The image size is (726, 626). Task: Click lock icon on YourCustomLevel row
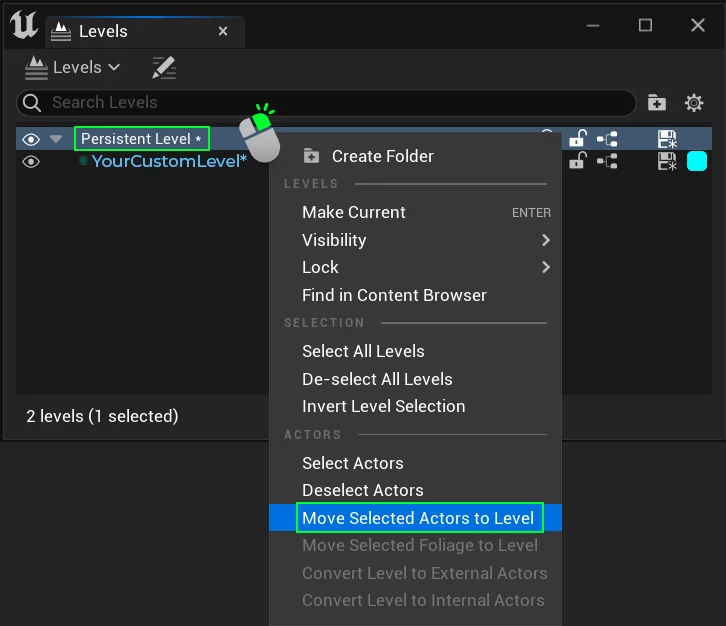(577, 161)
